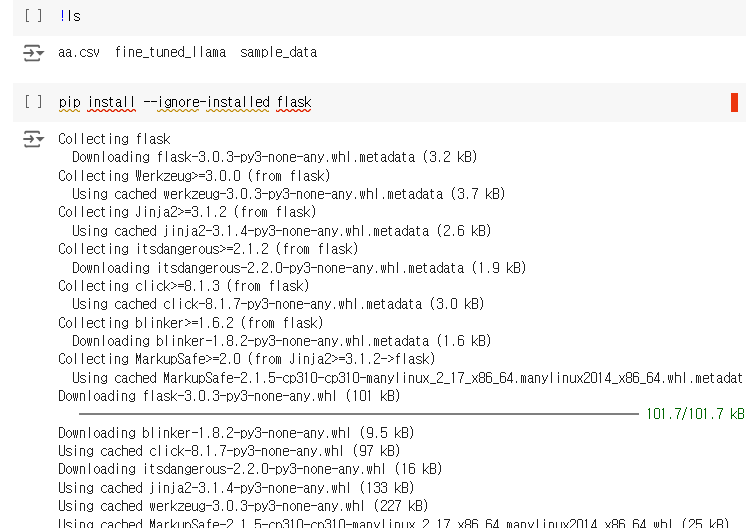Click 'Using cached click-8.1.7-py3-none-any.whl.metadata' line
The height and width of the screenshot is (528, 749).
click(278, 304)
